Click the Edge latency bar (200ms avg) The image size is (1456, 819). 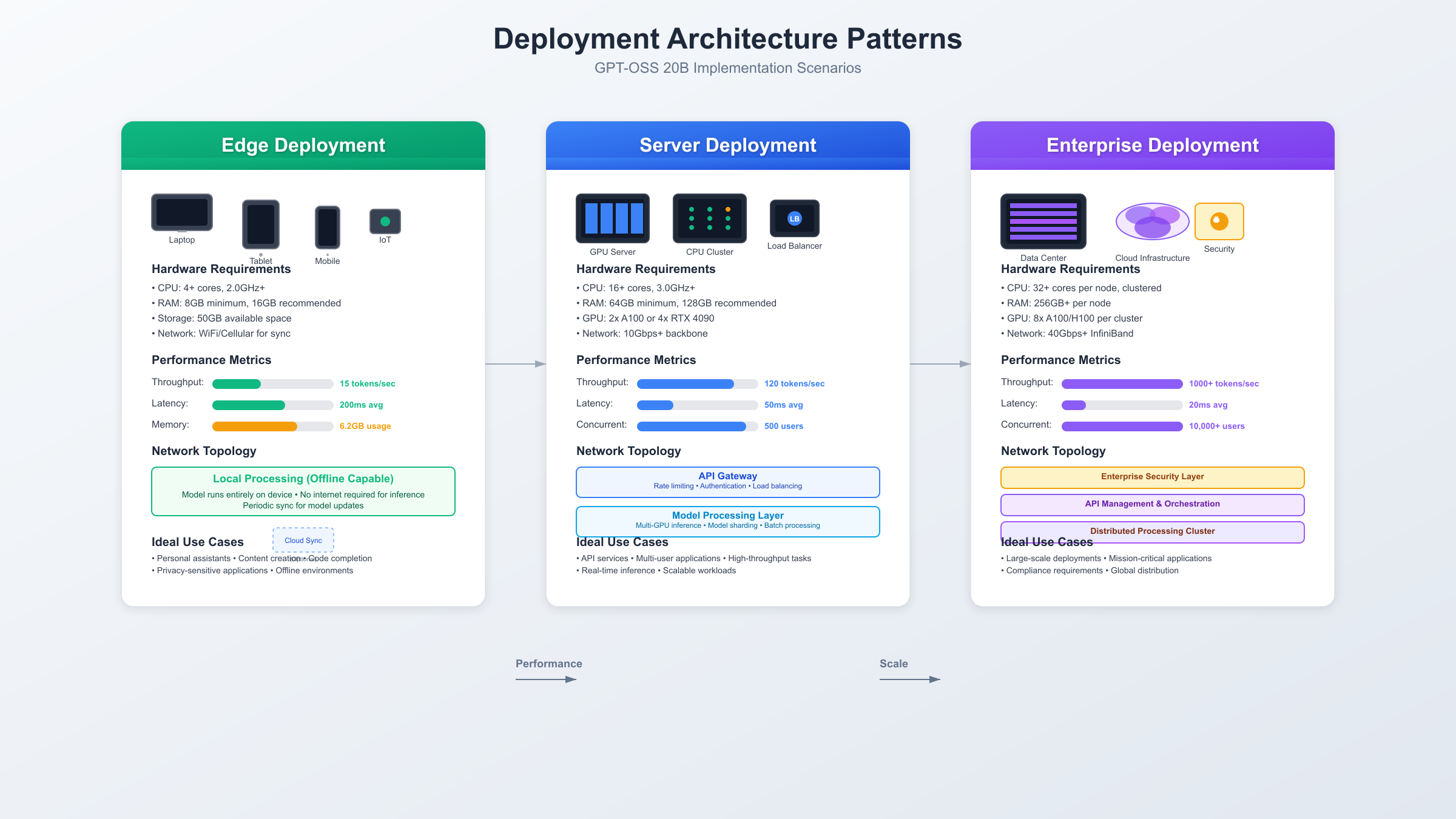click(x=273, y=405)
